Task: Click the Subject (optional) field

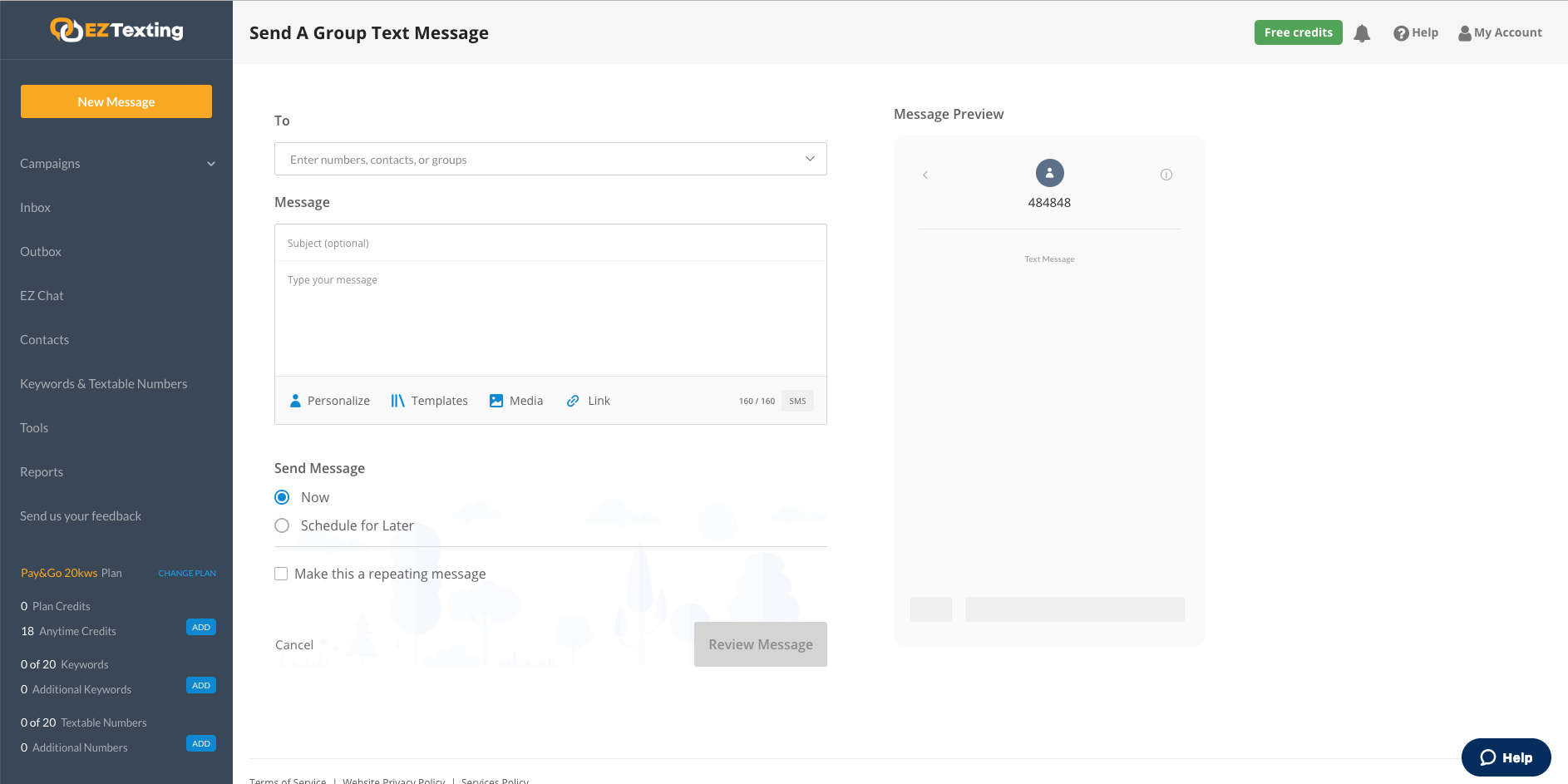Action: 550,243
